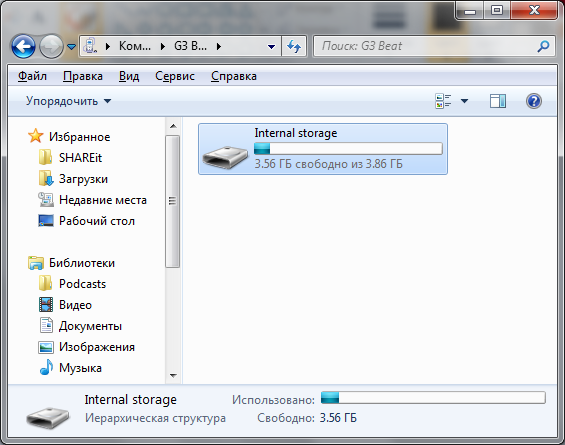Toggle the preview pane icon
The image size is (565, 445).
pos(498,101)
